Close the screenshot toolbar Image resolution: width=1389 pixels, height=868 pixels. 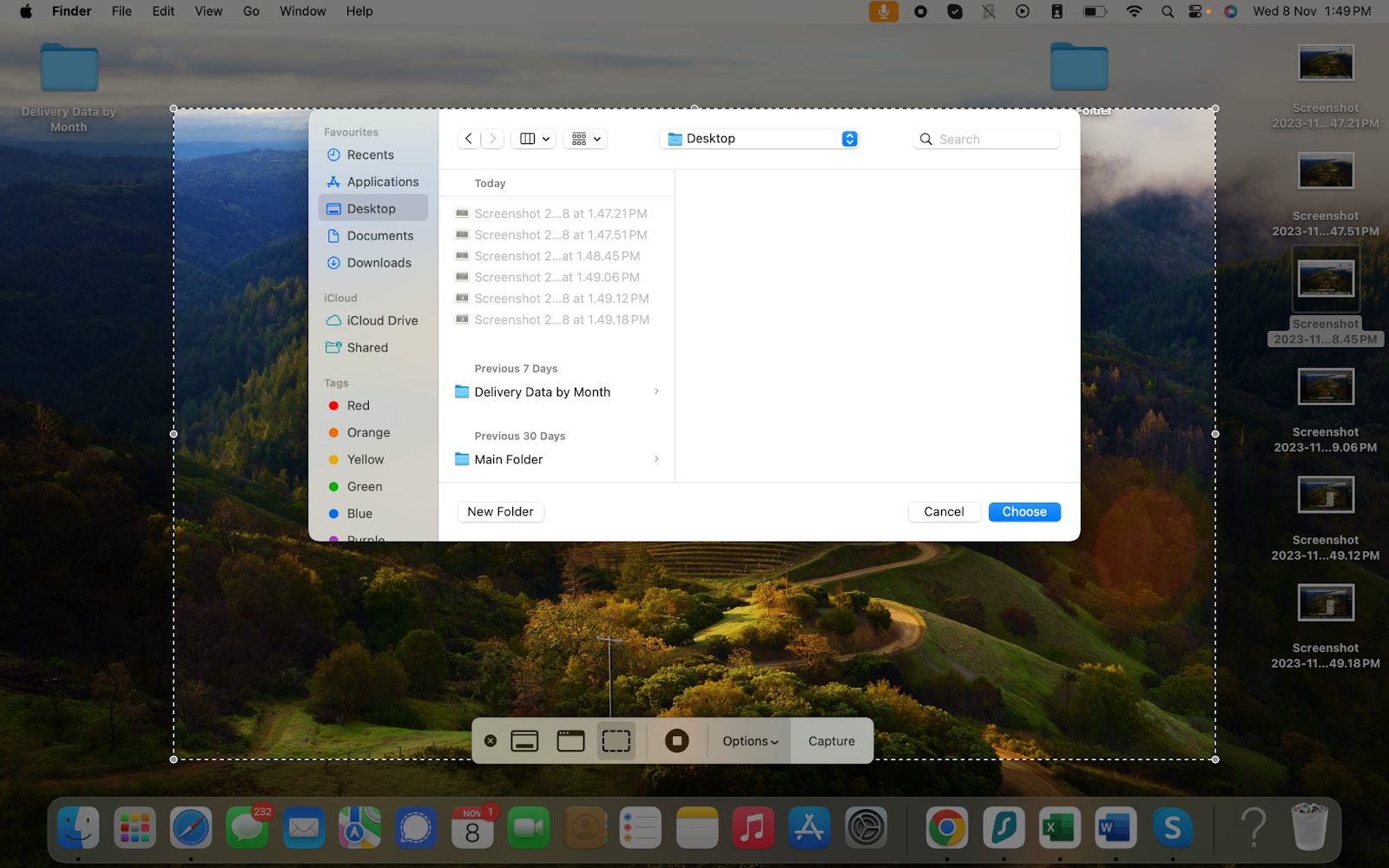point(490,741)
